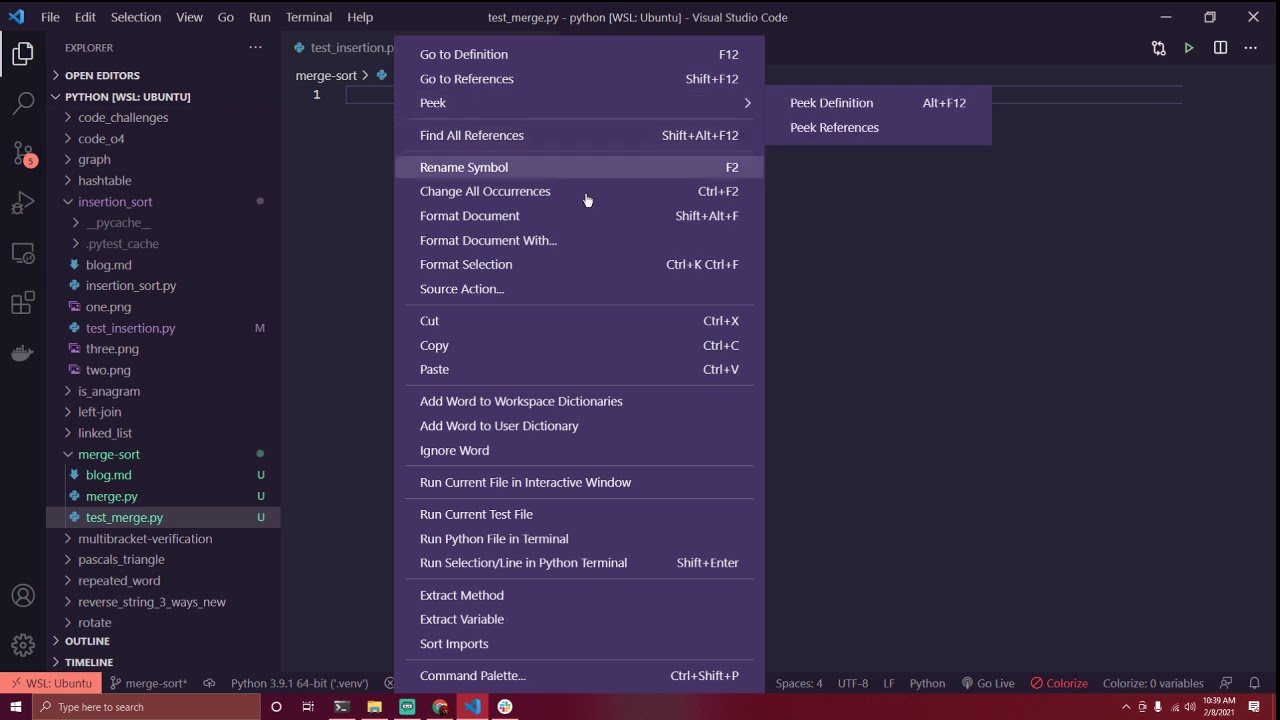The height and width of the screenshot is (720, 1280).
Task: Click the merge-sort* branch in status bar
Action: tap(148, 683)
